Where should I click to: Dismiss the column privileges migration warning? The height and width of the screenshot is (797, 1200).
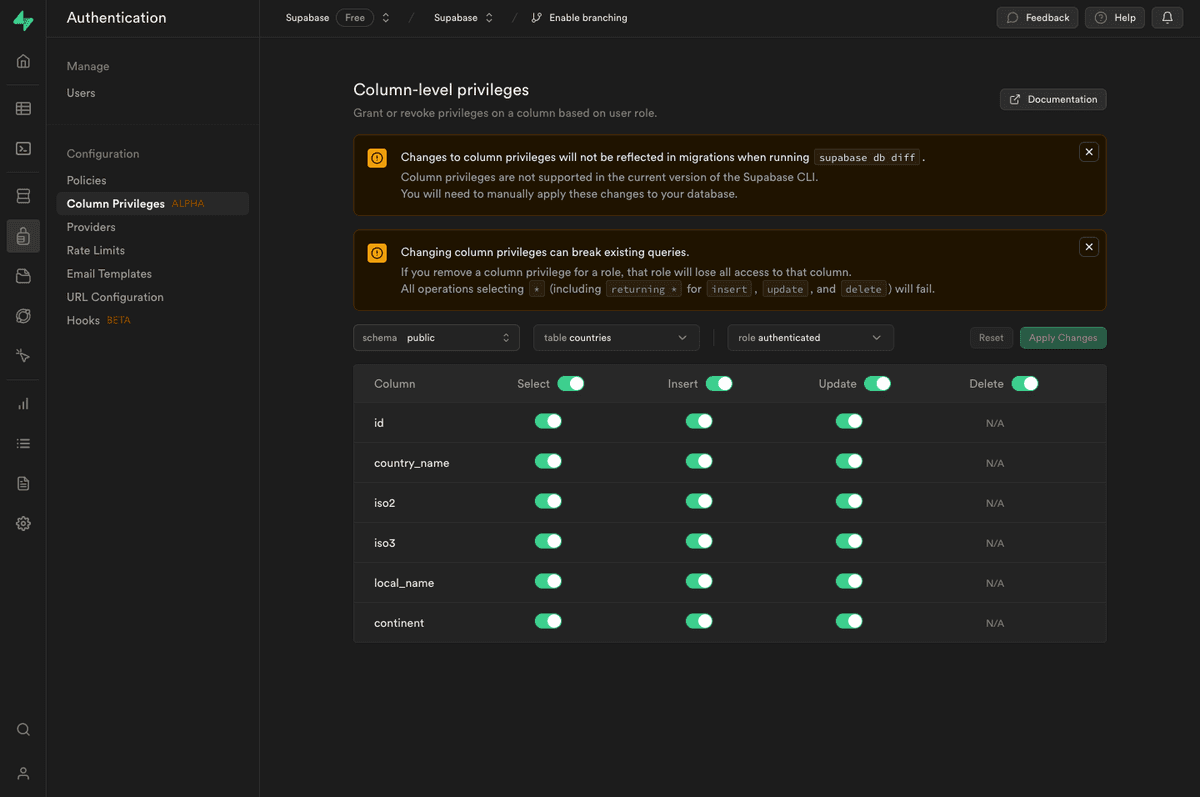tap(1089, 151)
